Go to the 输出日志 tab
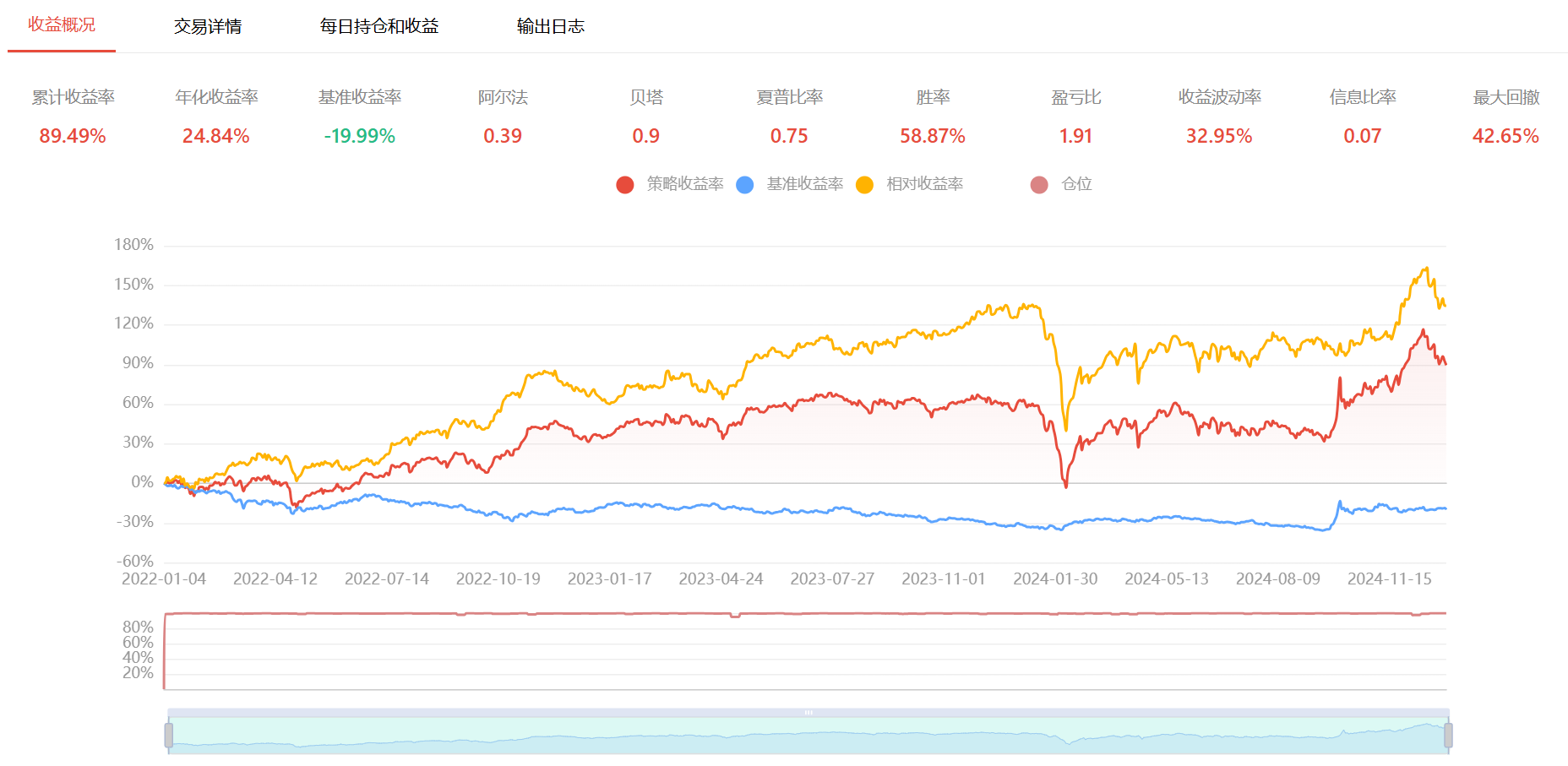The image size is (1568, 766). point(551,26)
